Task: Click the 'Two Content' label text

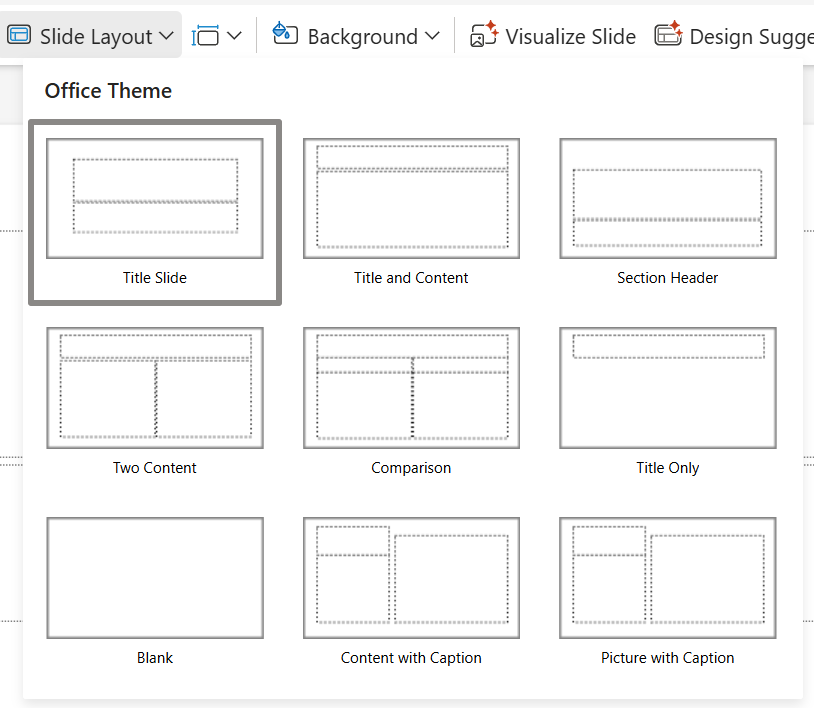Action: (x=155, y=468)
